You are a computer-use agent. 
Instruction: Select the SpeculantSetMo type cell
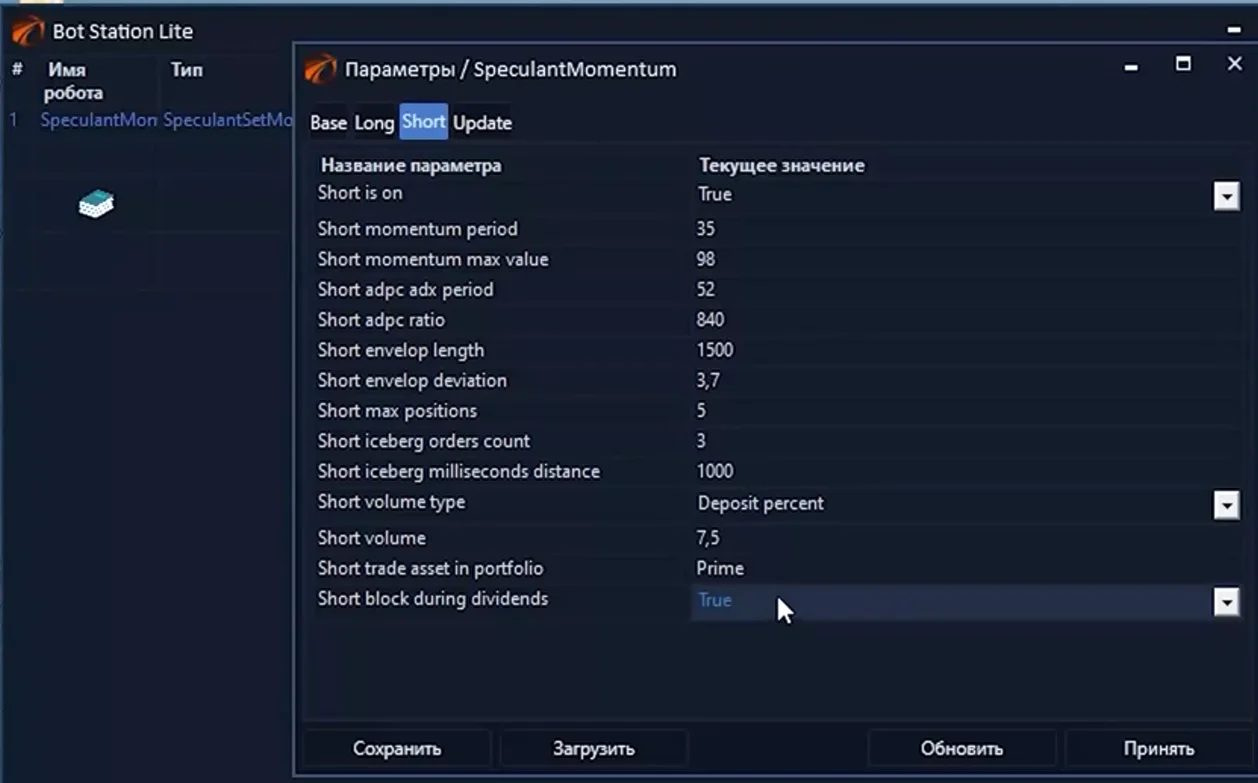[227, 120]
